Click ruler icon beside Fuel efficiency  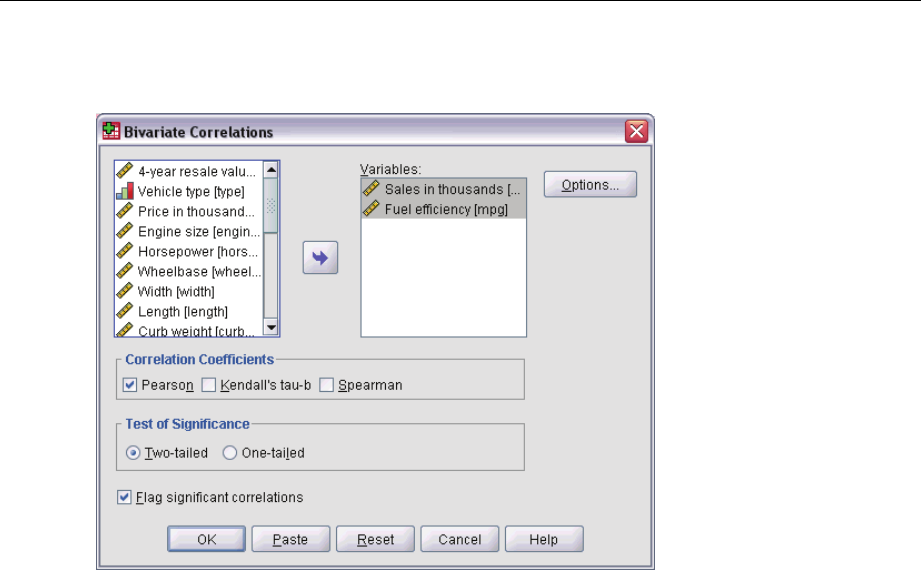371,209
